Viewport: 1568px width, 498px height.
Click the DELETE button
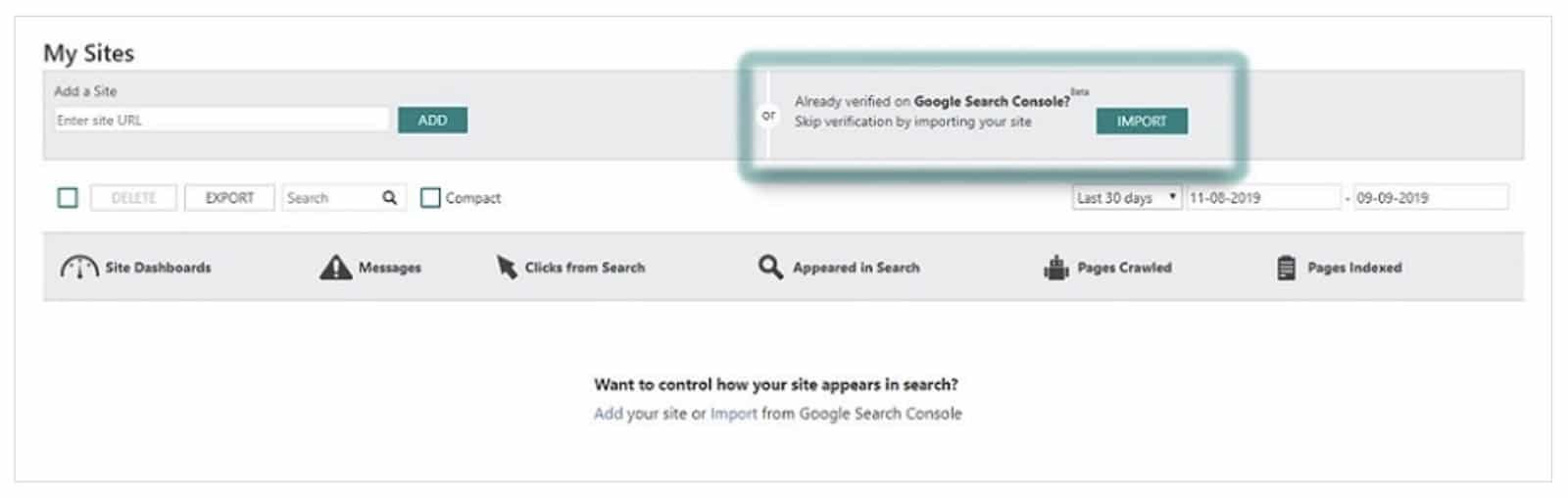(133, 197)
